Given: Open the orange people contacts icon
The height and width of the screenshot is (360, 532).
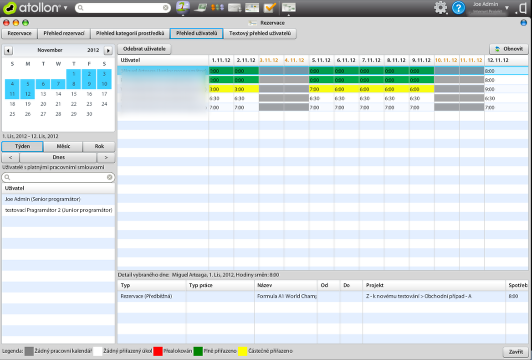Looking at the screenshot, I should (217, 7).
